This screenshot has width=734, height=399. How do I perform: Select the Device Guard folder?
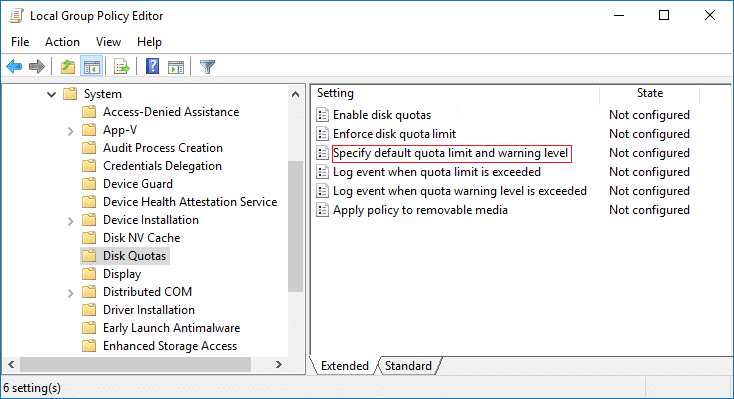(138, 184)
